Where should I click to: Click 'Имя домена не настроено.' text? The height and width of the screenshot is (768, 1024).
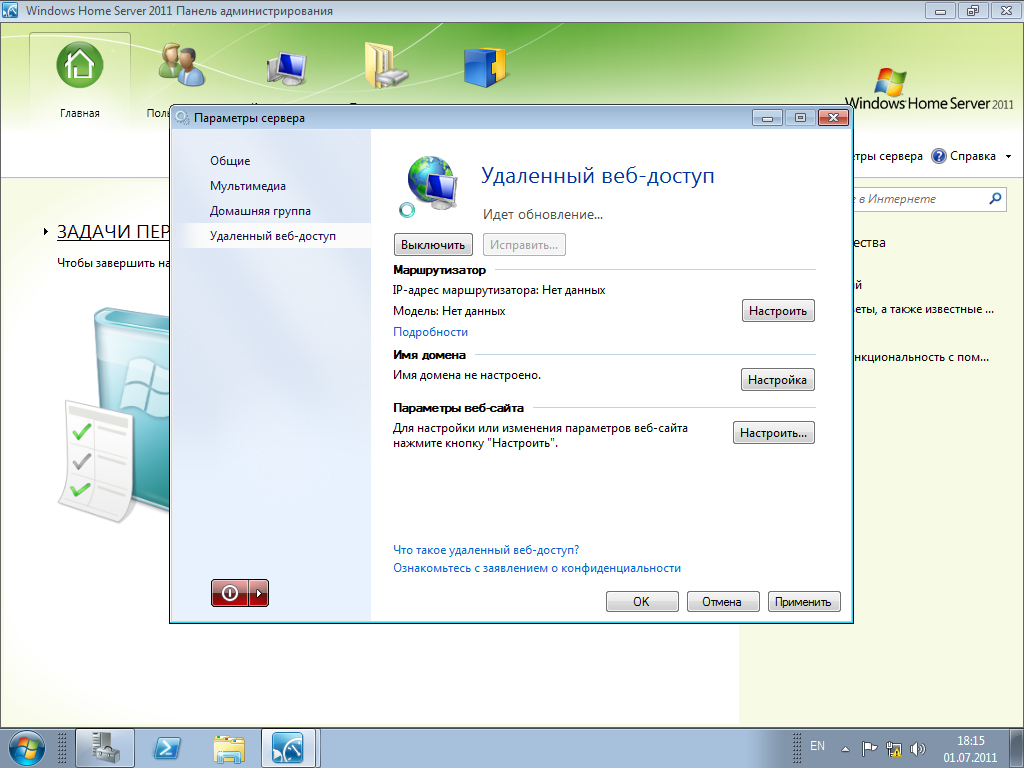(467, 376)
